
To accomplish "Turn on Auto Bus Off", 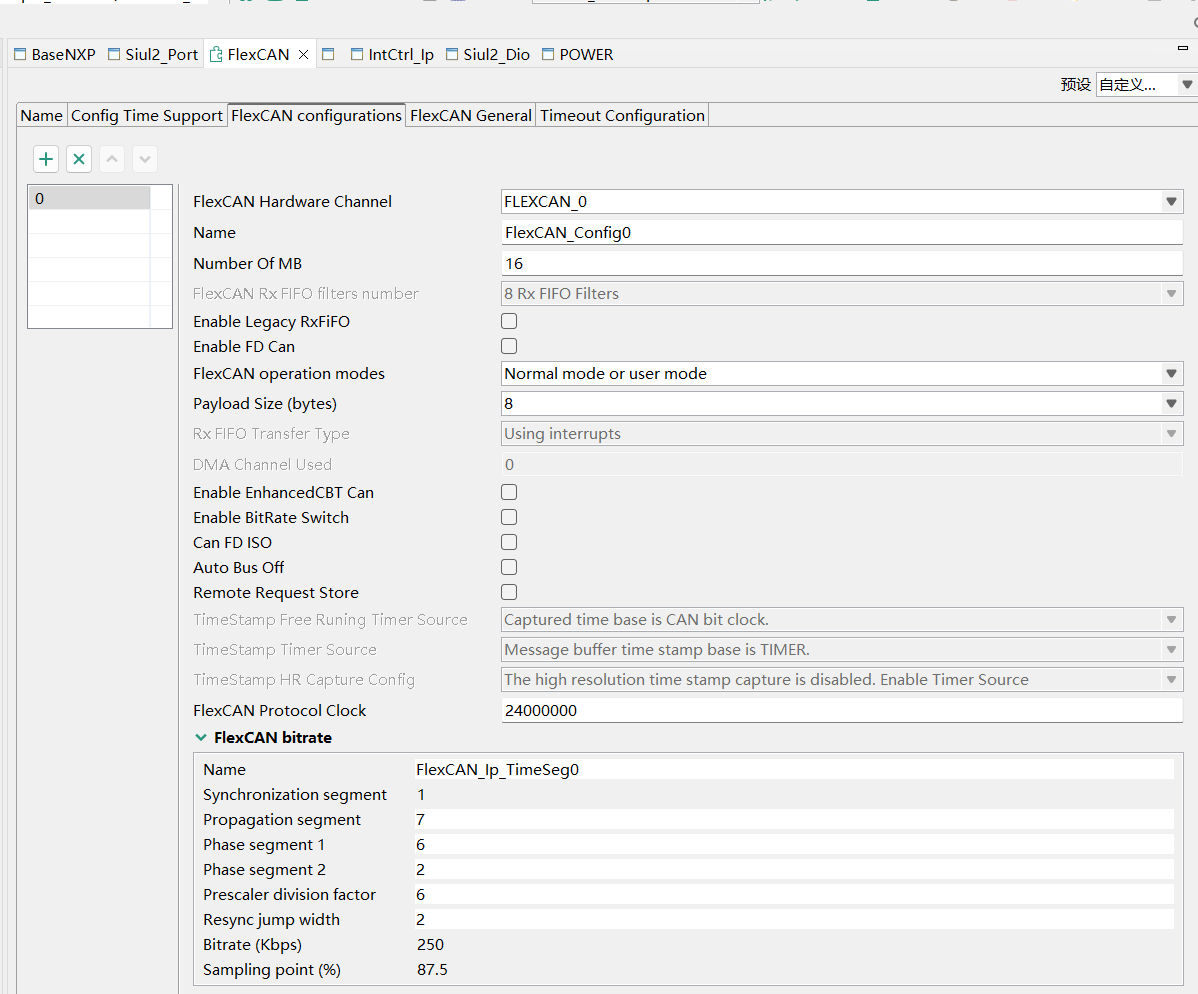I will (x=509, y=567).
